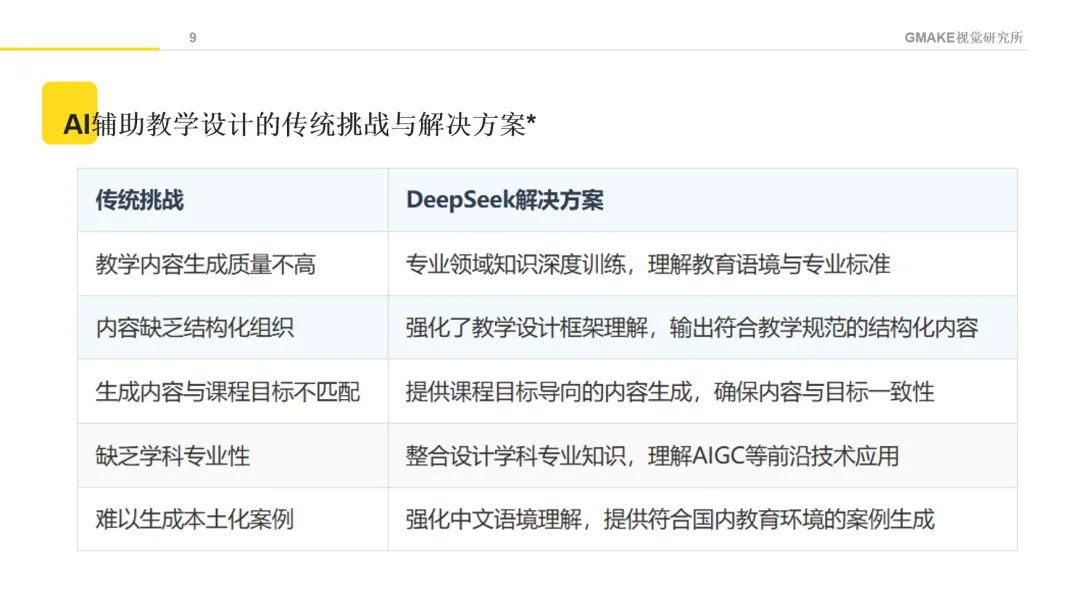Click the cell starting 专业领域知识深度训练
The height and width of the screenshot is (604, 1080).
703,264
